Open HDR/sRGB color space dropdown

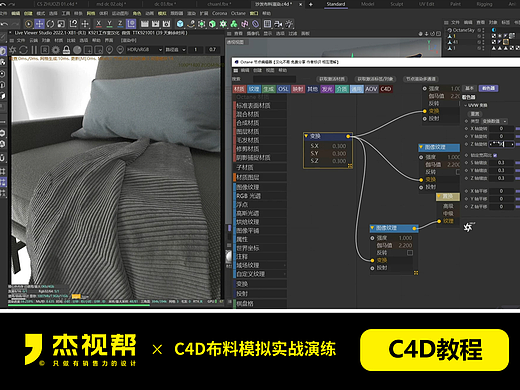click(x=144, y=50)
